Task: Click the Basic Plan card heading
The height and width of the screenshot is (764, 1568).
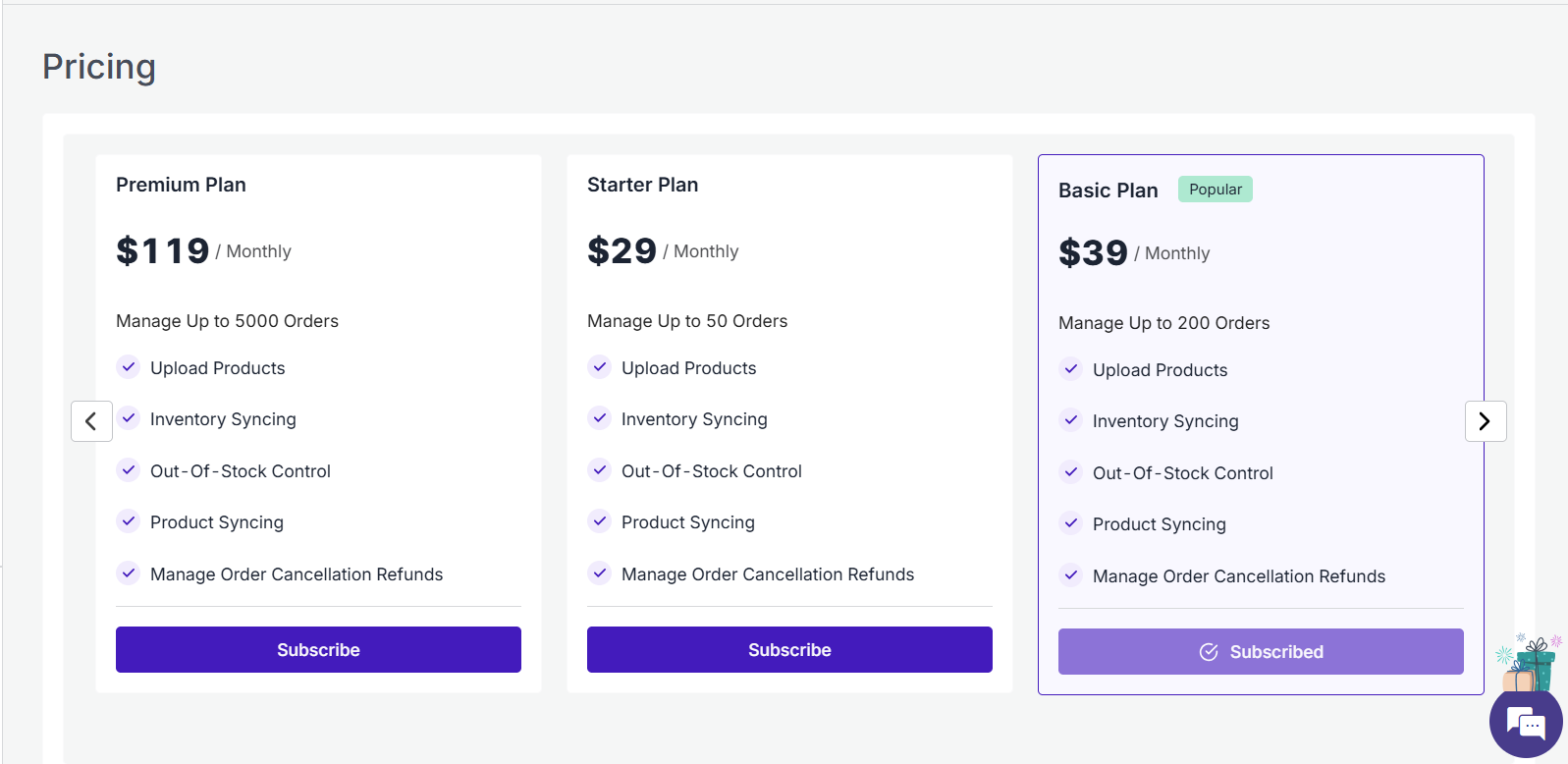Action: (x=1108, y=191)
